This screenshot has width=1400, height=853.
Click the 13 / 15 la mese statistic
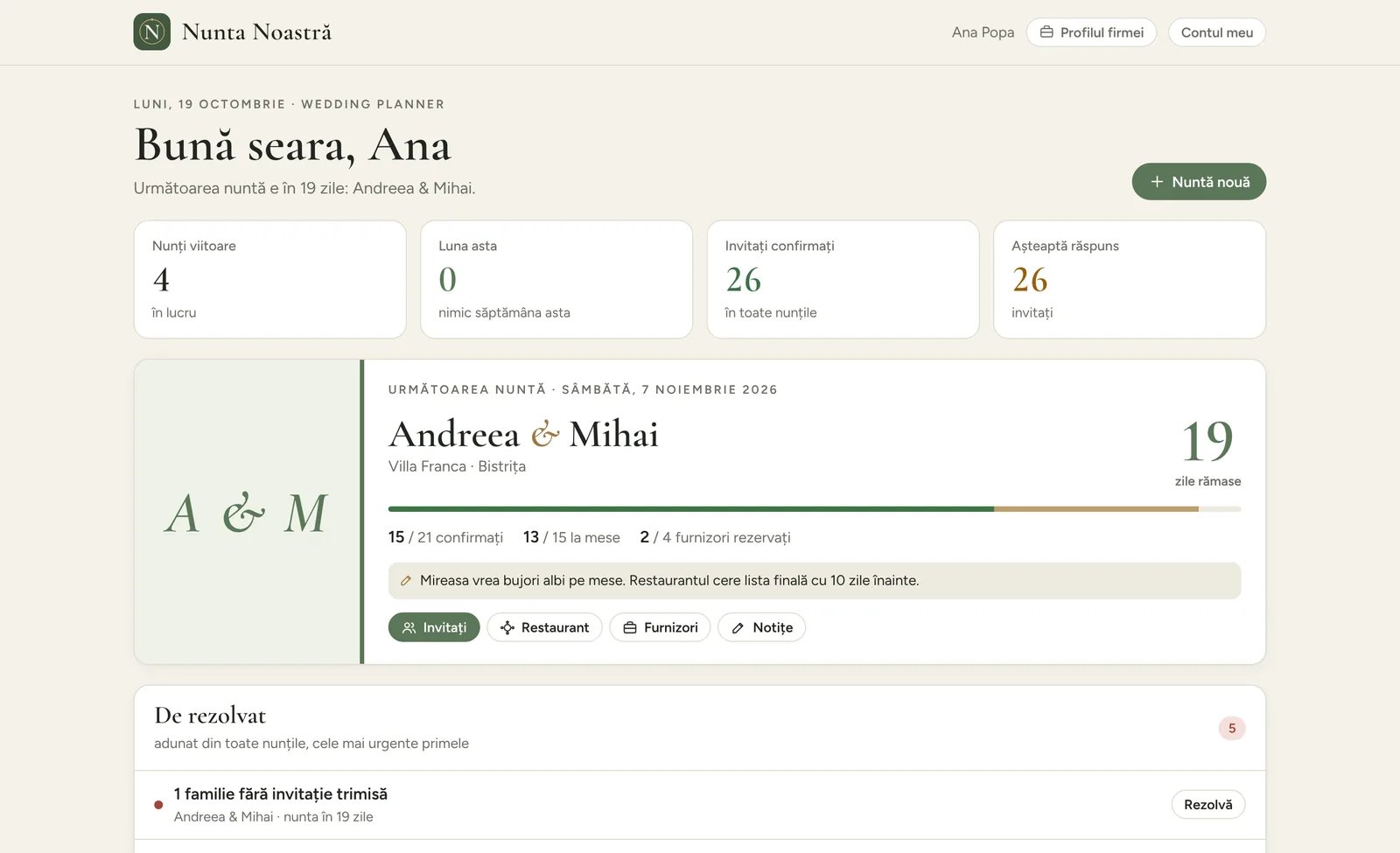tap(571, 537)
